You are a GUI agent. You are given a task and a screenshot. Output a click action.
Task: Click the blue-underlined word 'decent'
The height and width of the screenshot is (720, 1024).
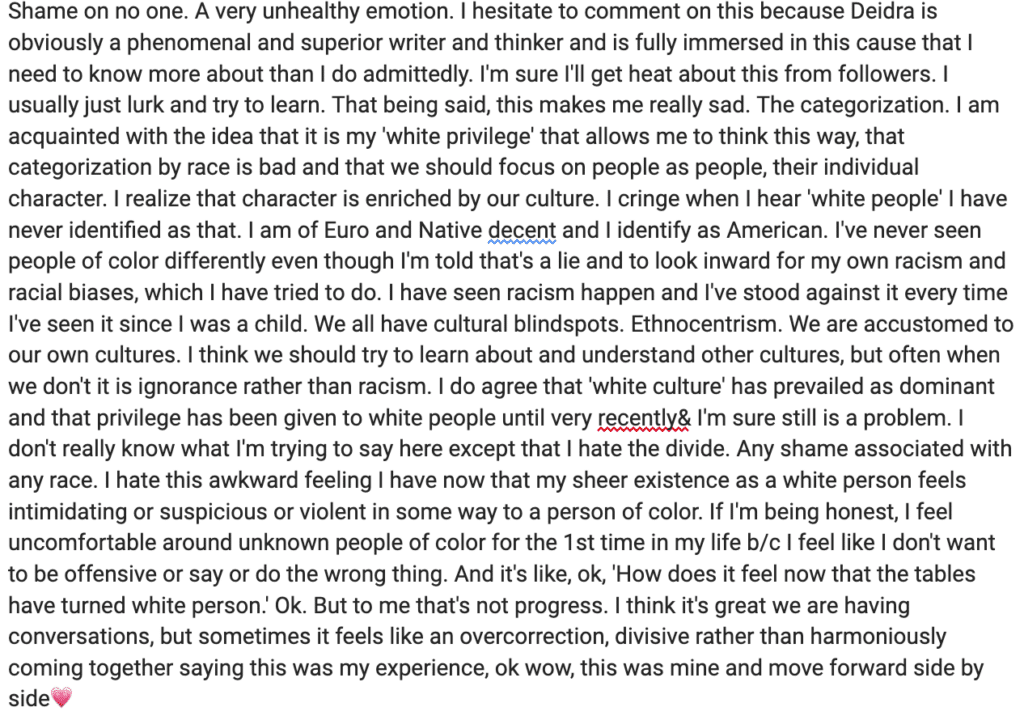coord(522,231)
